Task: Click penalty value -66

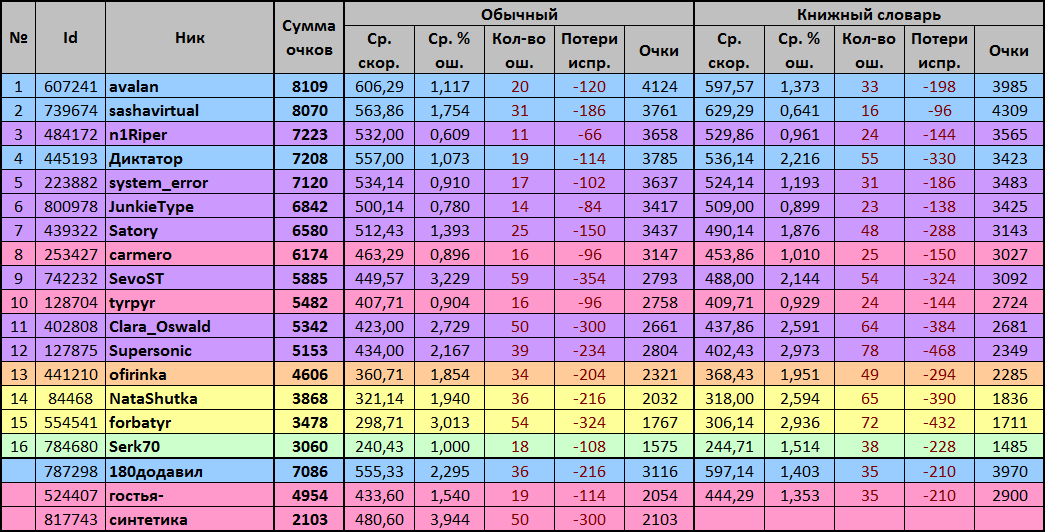Action: (x=589, y=135)
